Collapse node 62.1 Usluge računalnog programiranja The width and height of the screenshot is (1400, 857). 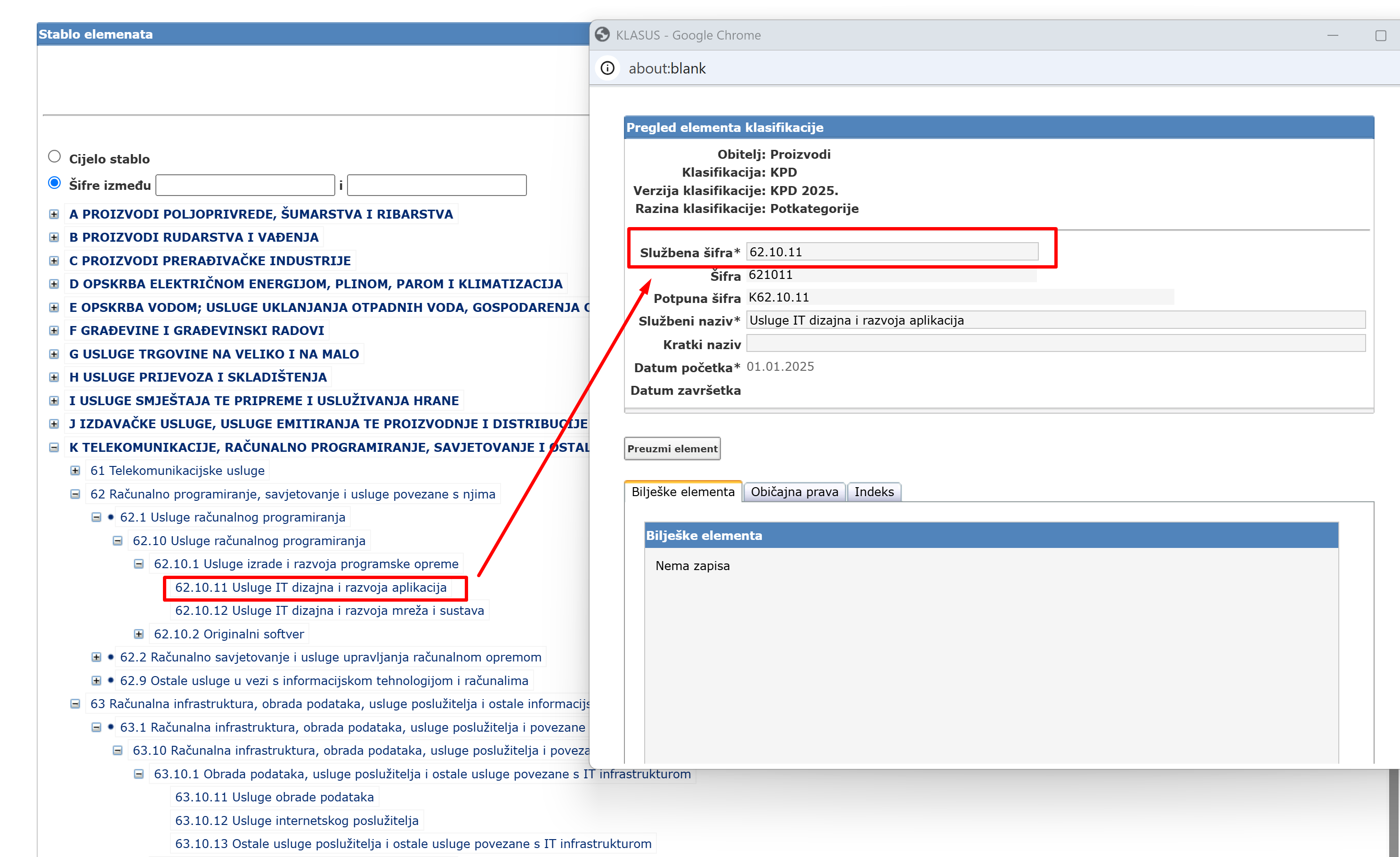click(97, 517)
